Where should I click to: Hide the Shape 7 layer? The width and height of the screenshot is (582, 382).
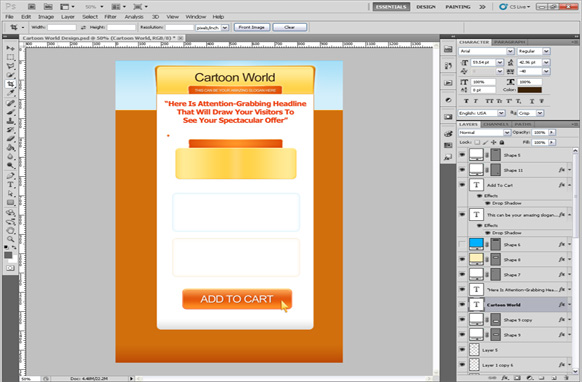(x=462, y=274)
